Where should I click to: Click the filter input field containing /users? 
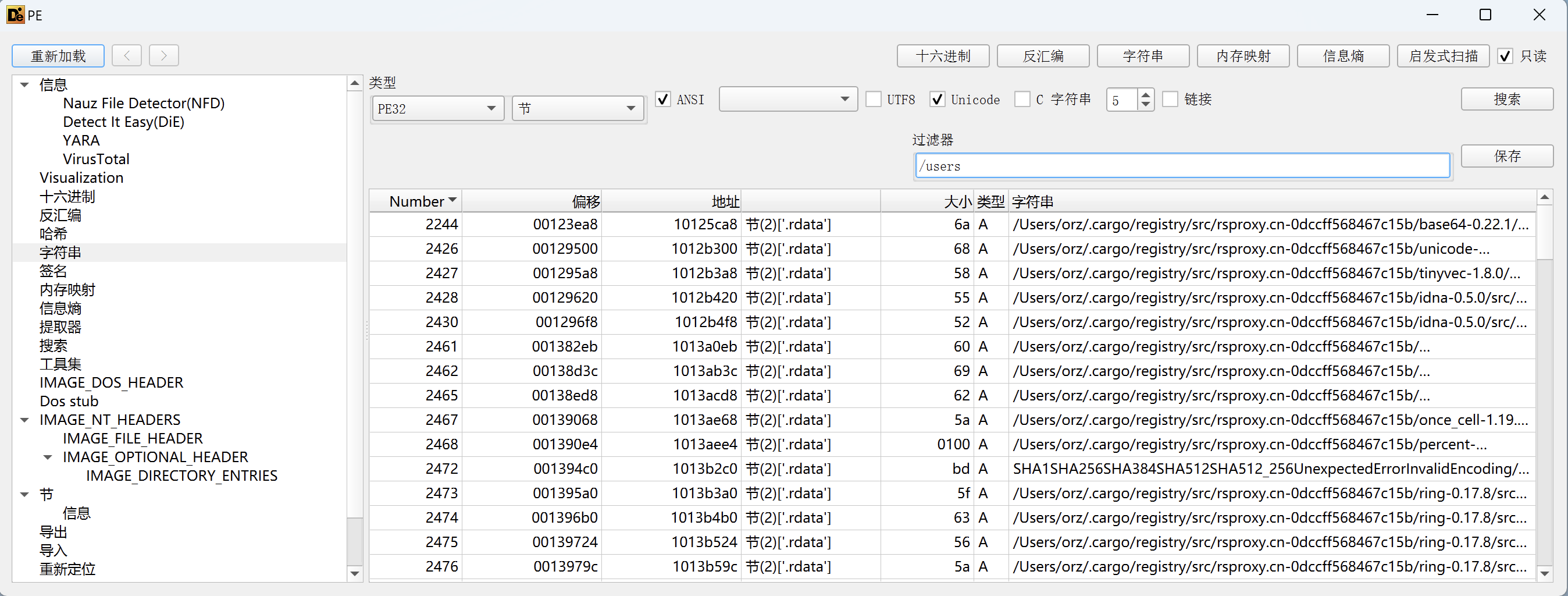(1181, 166)
